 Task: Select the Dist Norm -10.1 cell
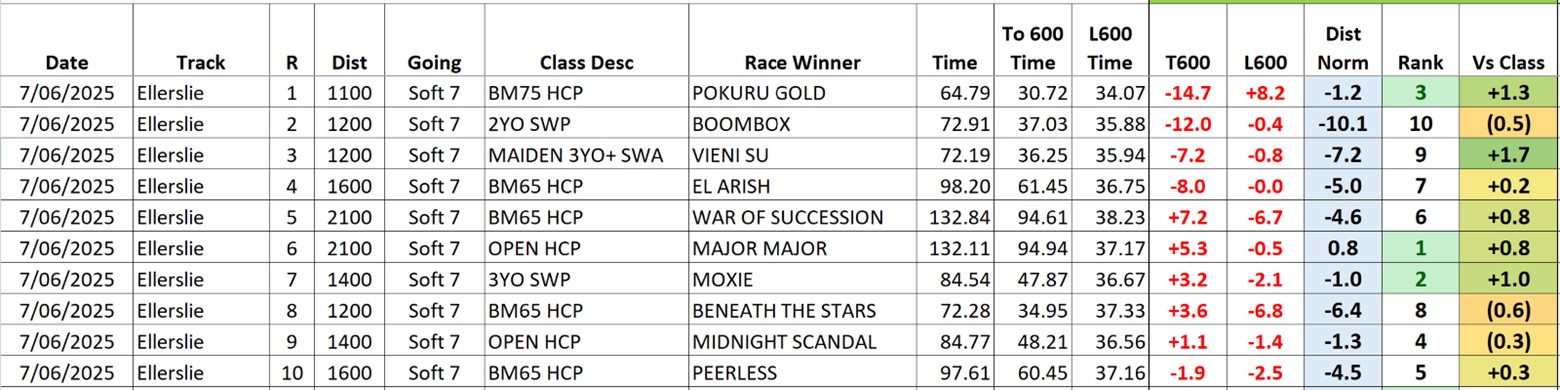1342,124
